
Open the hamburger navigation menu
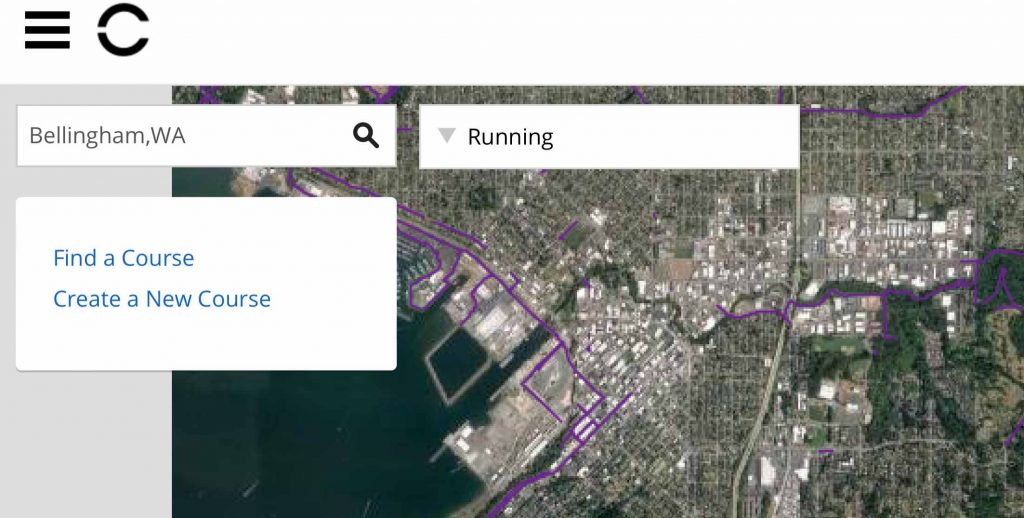pyautogui.click(x=47, y=31)
